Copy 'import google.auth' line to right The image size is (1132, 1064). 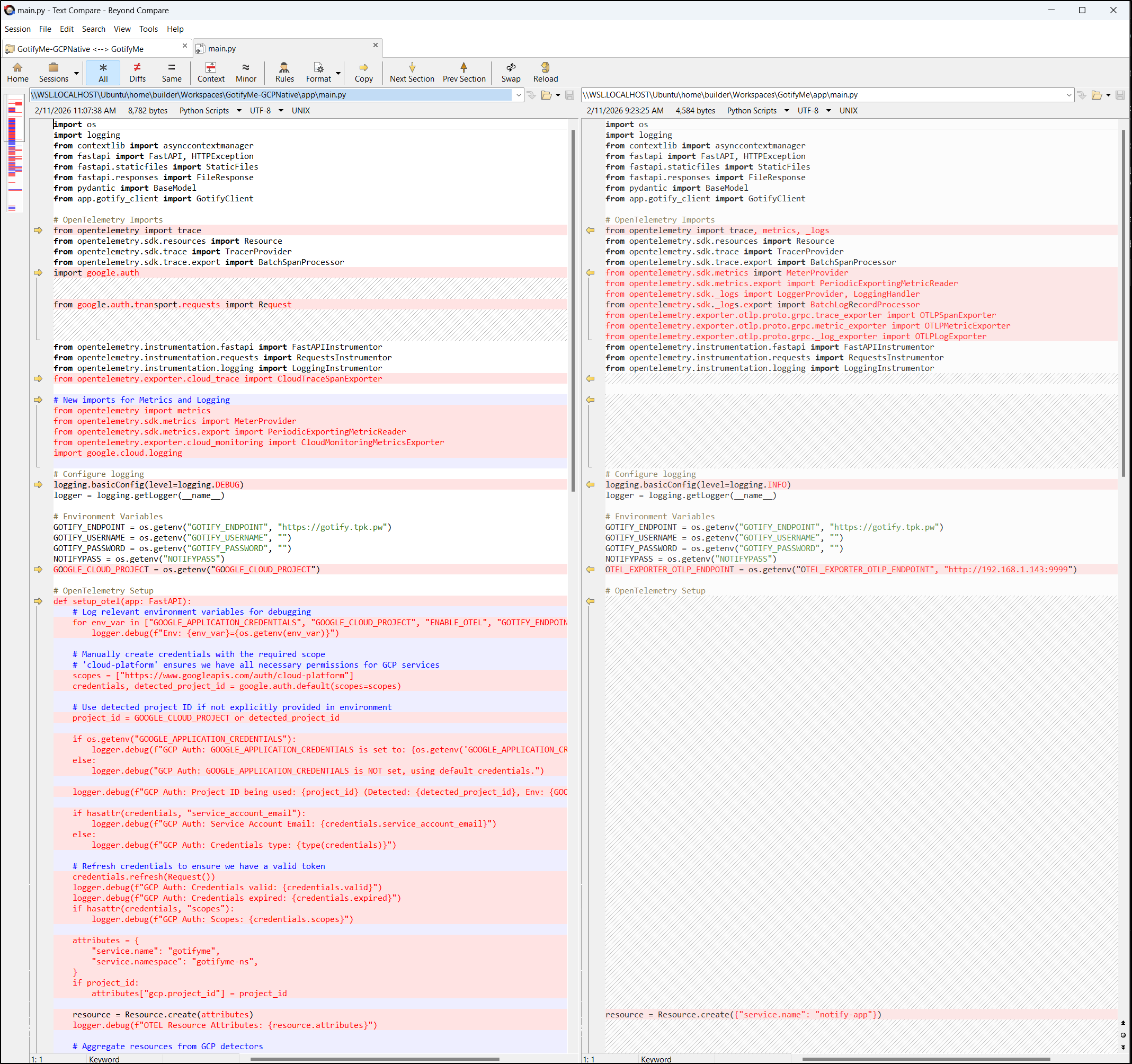(38, 273)
